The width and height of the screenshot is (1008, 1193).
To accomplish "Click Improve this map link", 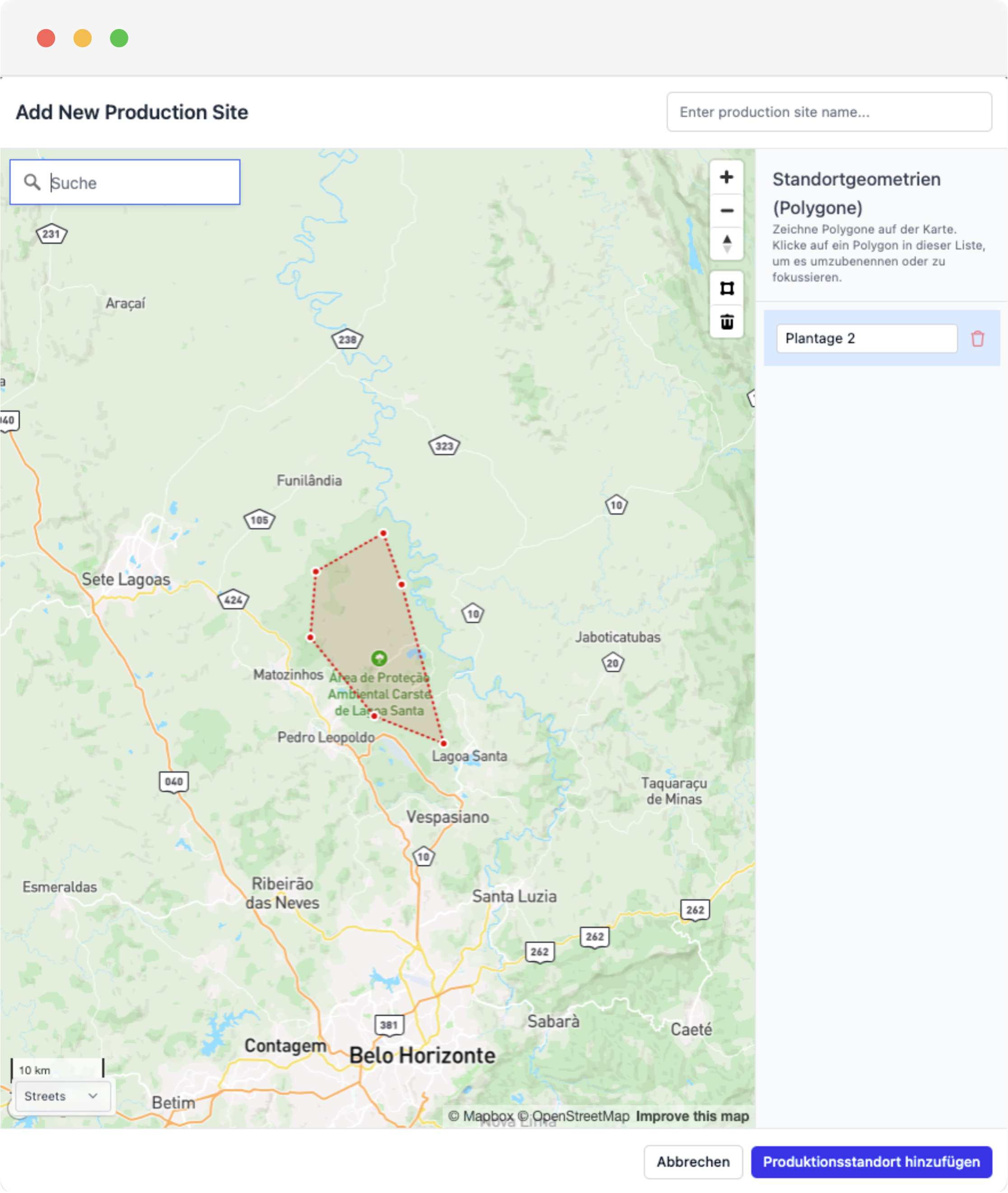I will (692, 1115).
